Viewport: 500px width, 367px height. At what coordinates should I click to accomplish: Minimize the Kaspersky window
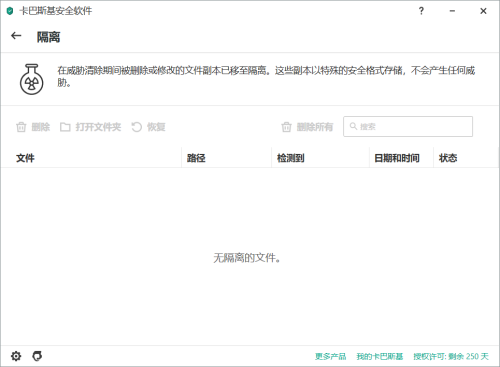pyautogui.click(x=452, y=11)
